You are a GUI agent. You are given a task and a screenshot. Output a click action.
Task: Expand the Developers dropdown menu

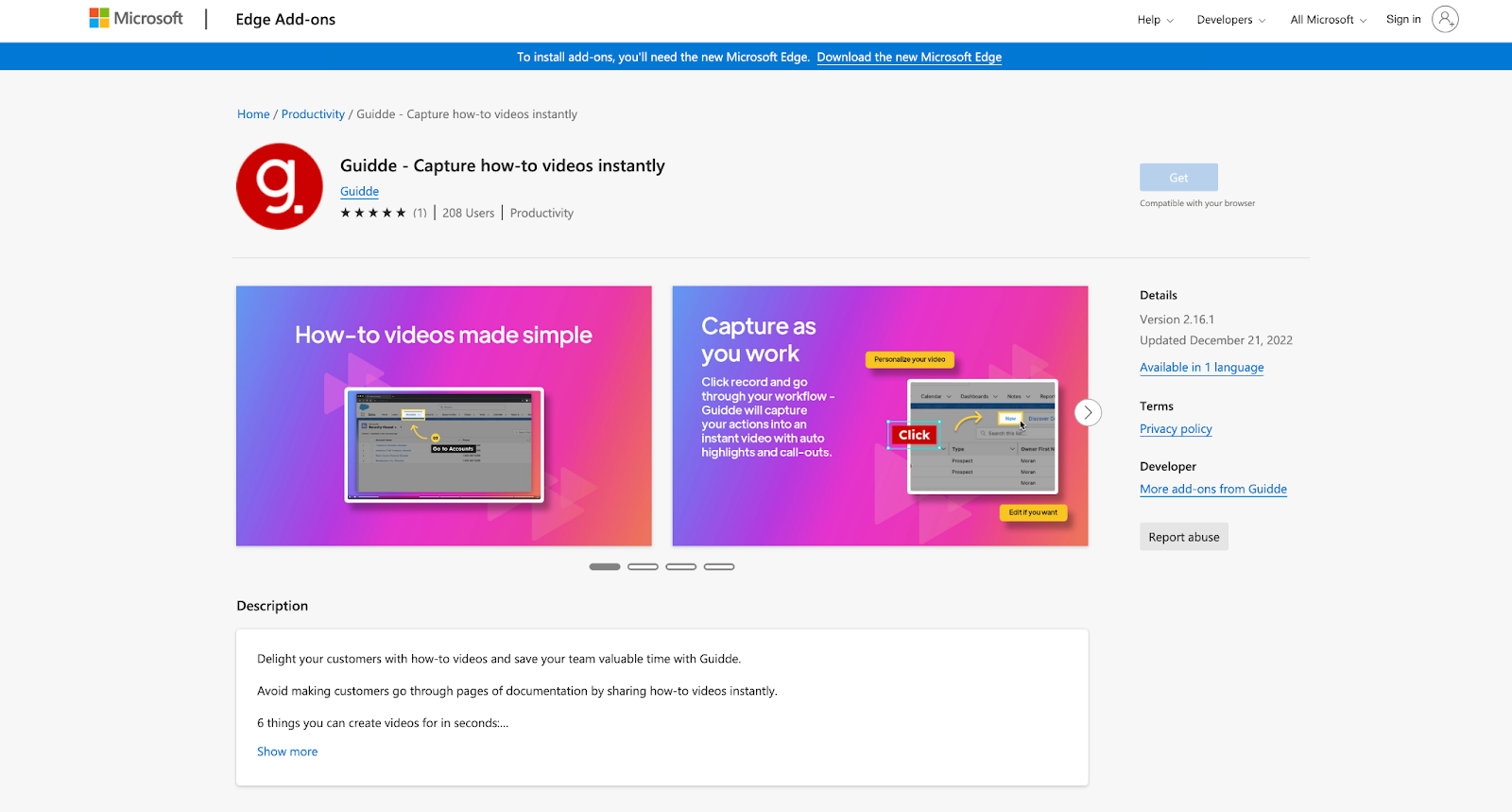pos(1230,20)
